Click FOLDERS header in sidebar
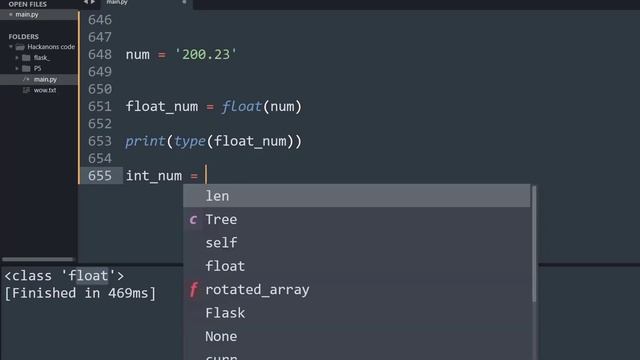This screenshot has height=360, width=640. click(24, 37)
